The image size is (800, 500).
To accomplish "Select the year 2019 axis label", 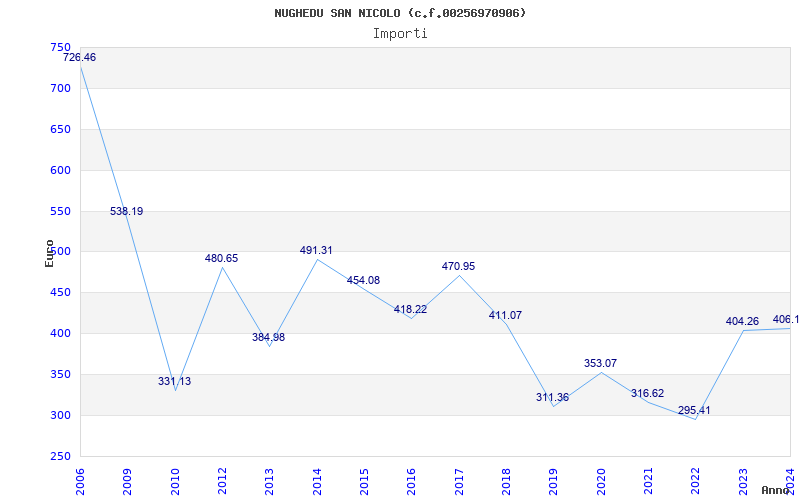I will pyautogui.click(x=554, y=482).
